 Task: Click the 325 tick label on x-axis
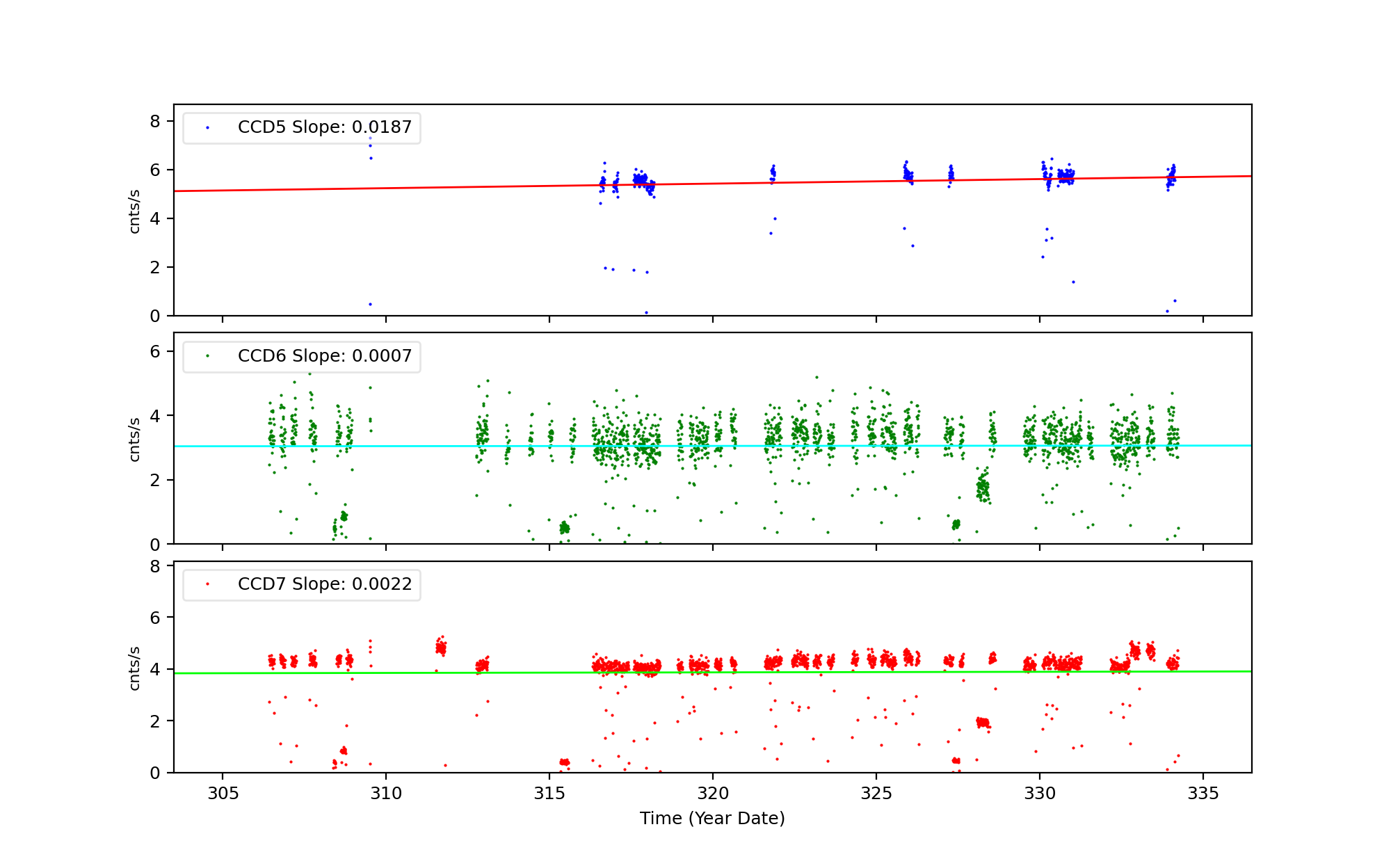[x=876, y=794]
